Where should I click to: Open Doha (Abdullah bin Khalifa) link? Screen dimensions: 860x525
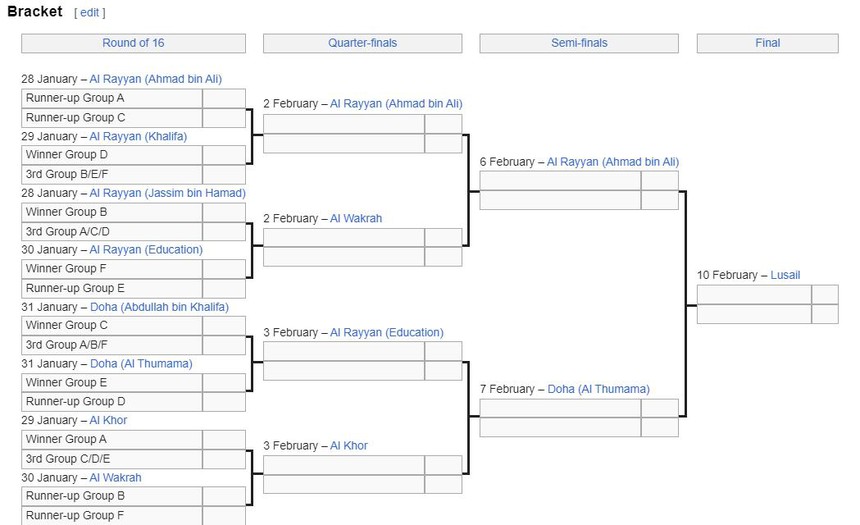coord(159,307)
